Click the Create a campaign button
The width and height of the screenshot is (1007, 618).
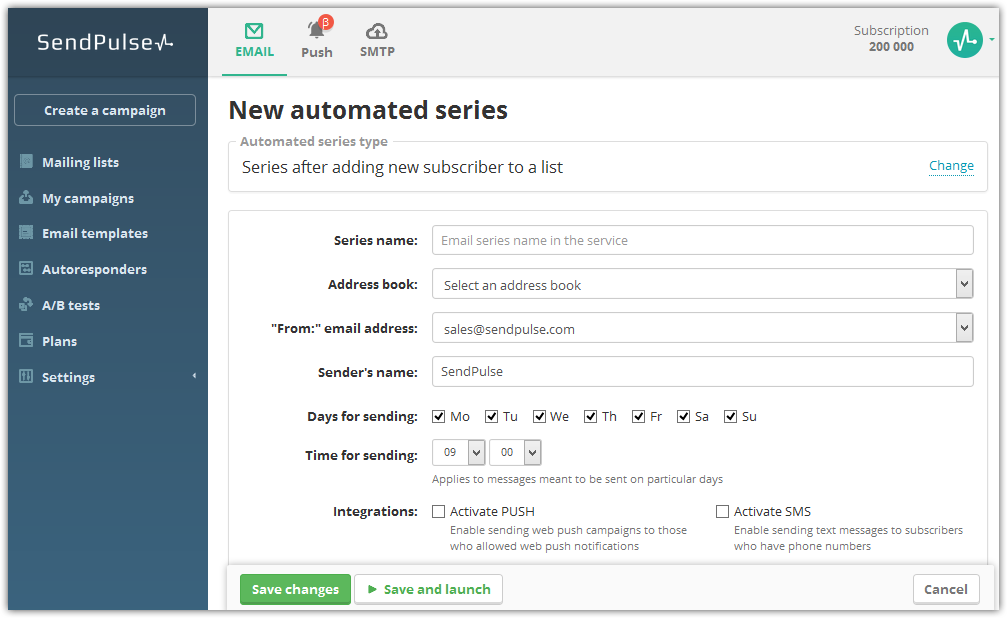pyautogui.click(x=105, y=110)
